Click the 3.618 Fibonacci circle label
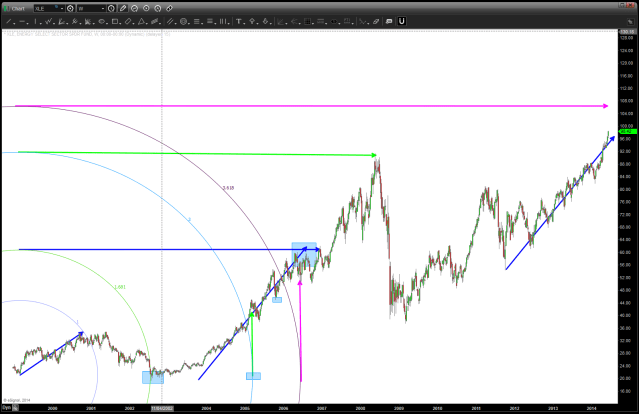This screenshot has height=414, width=639. 228,188
